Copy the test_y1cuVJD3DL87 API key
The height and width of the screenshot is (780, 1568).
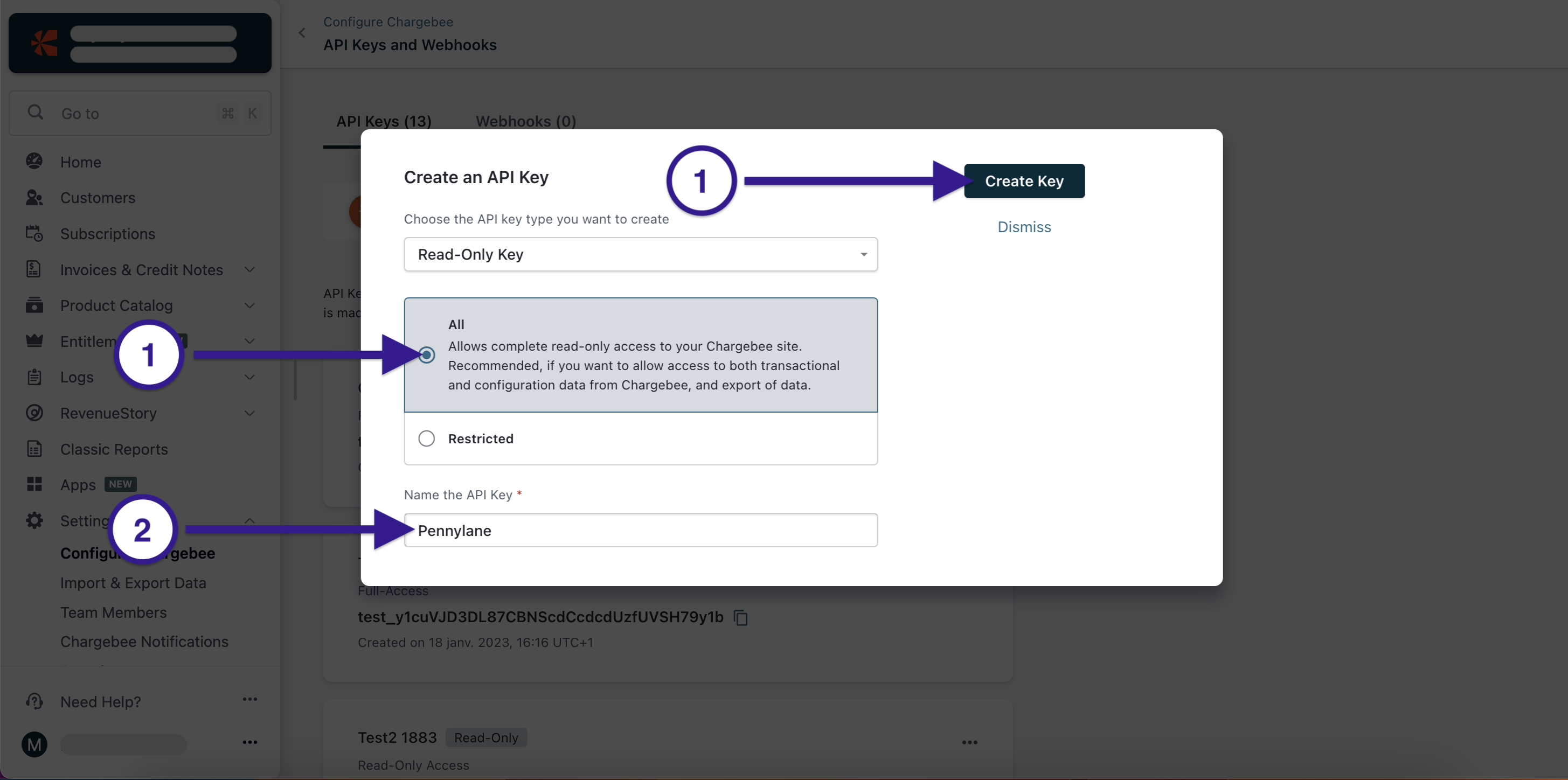click(x=741, y=617)
